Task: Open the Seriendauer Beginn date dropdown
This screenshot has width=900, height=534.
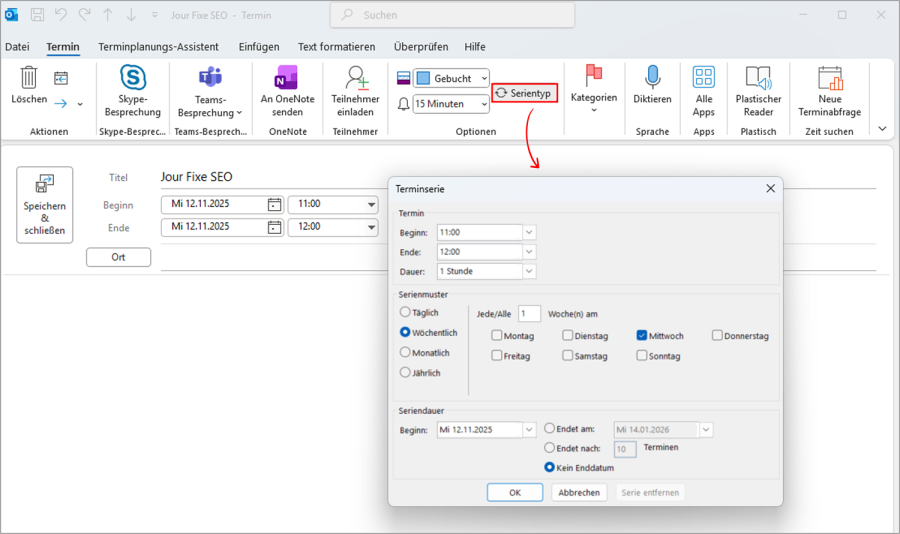Action: (529, 429)
